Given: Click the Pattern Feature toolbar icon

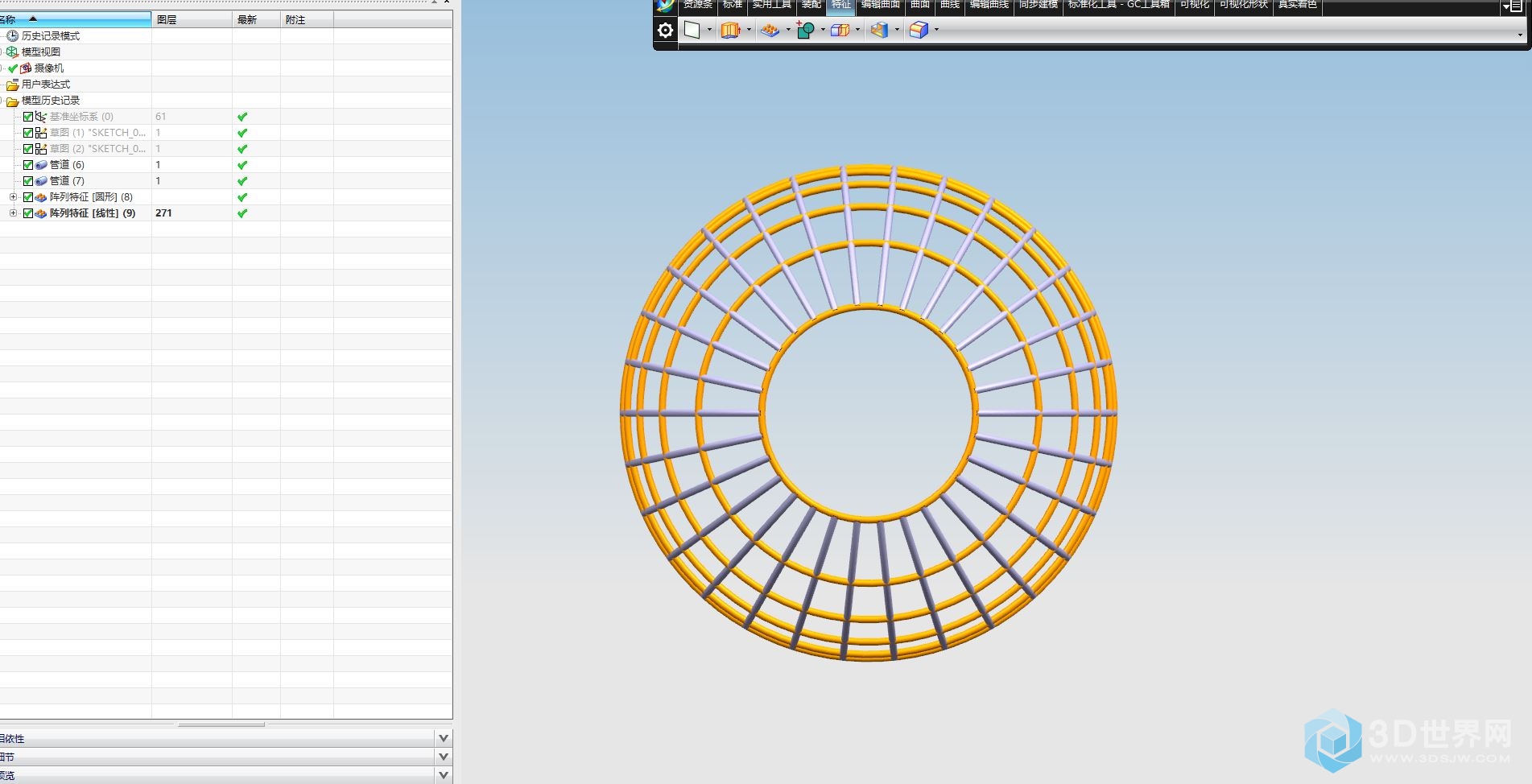Looking at the screenshot, I should click(770, 30).
